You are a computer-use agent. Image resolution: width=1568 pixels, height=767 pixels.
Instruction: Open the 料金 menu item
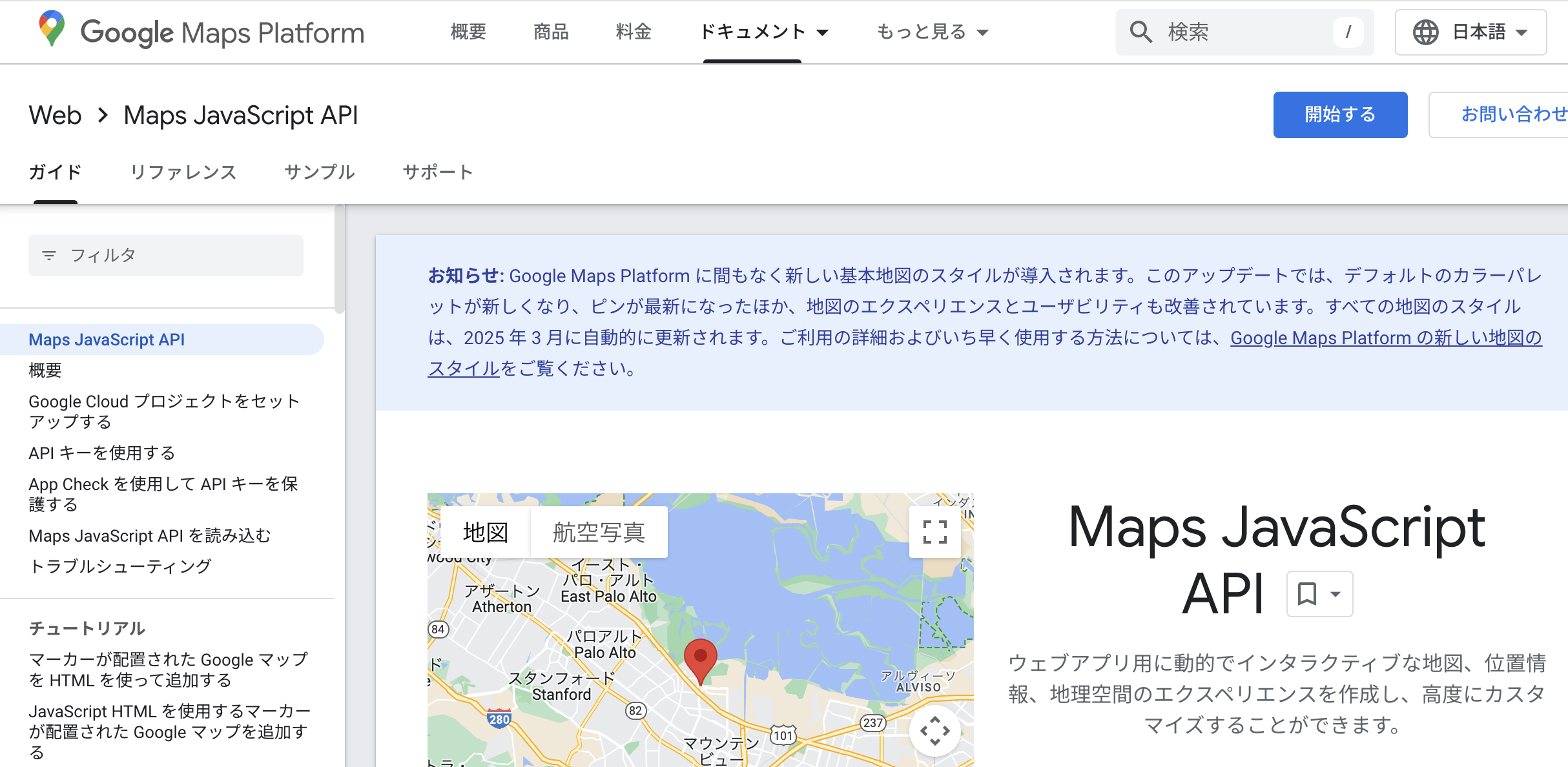click(x=633, y=32)
